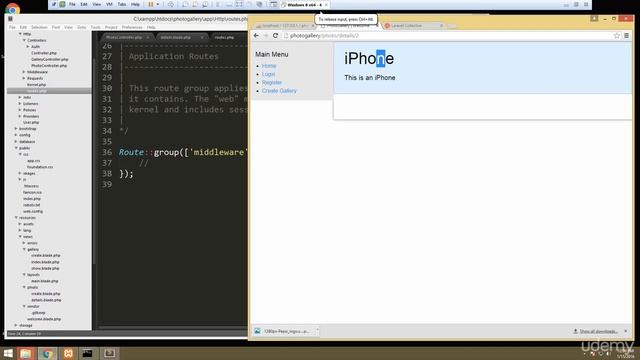Click the downloaded Pepsi logo file
640x360 pixels.
coord(286,331)
